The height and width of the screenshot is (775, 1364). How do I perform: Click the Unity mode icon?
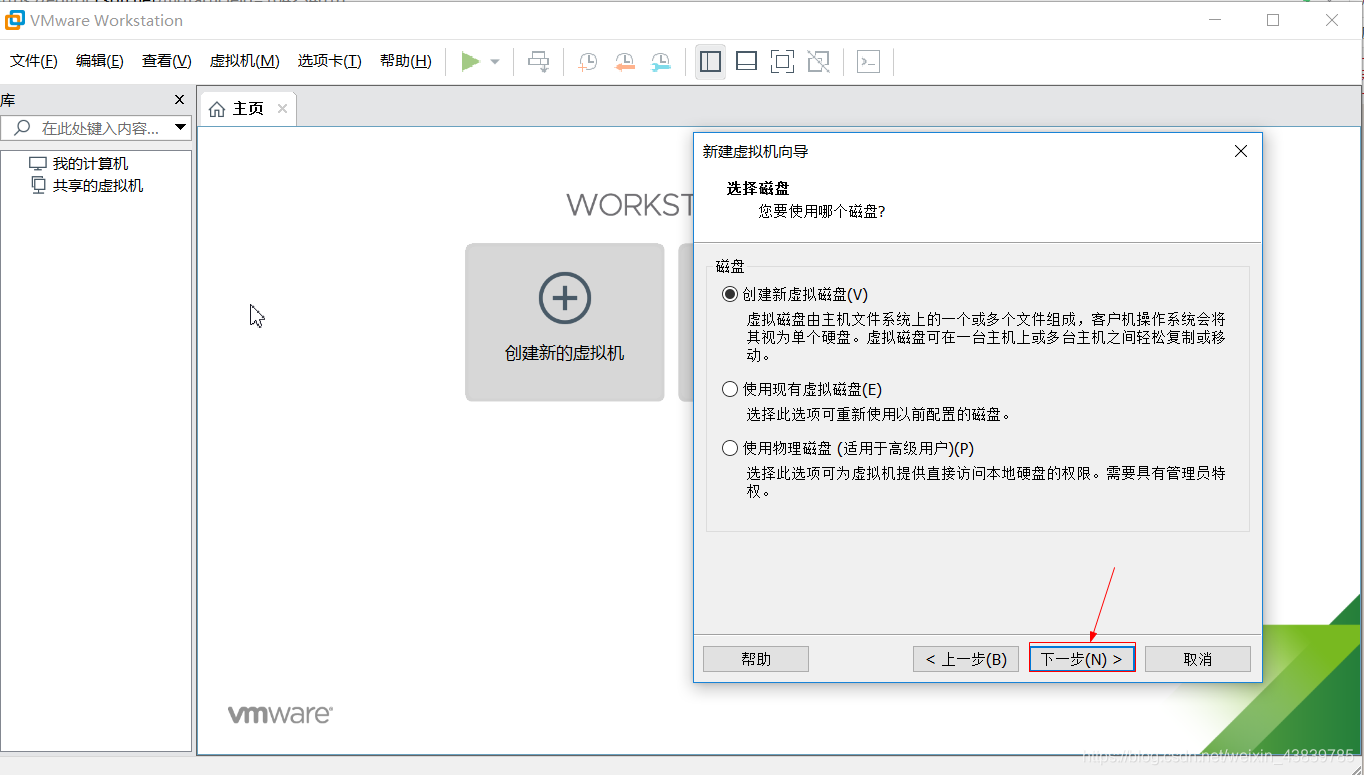click(x=818, y=61)
